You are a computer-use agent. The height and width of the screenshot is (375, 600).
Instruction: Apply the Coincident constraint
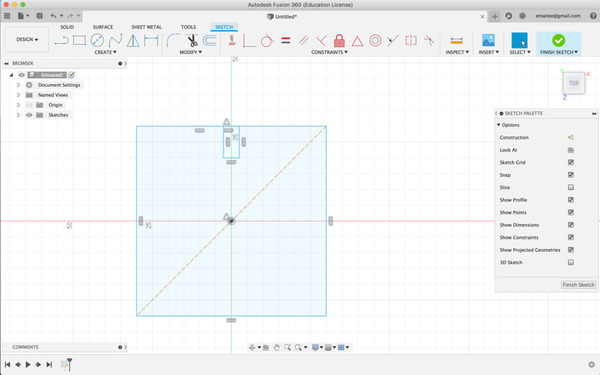(x=249, y=40)
